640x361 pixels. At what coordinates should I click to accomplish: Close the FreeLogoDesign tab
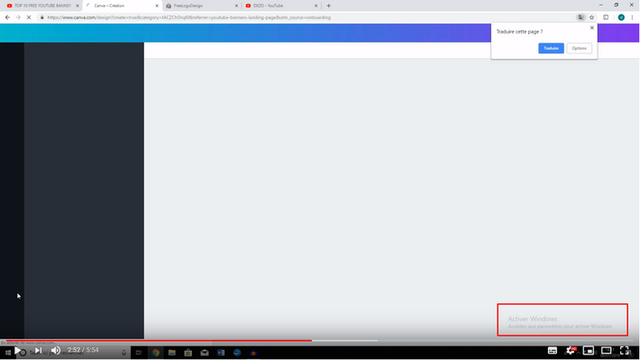coord(236,6)
